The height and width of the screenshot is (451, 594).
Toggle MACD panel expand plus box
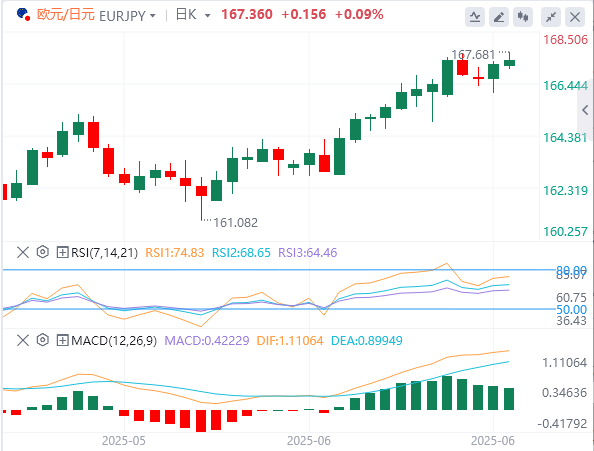point(62,340)
